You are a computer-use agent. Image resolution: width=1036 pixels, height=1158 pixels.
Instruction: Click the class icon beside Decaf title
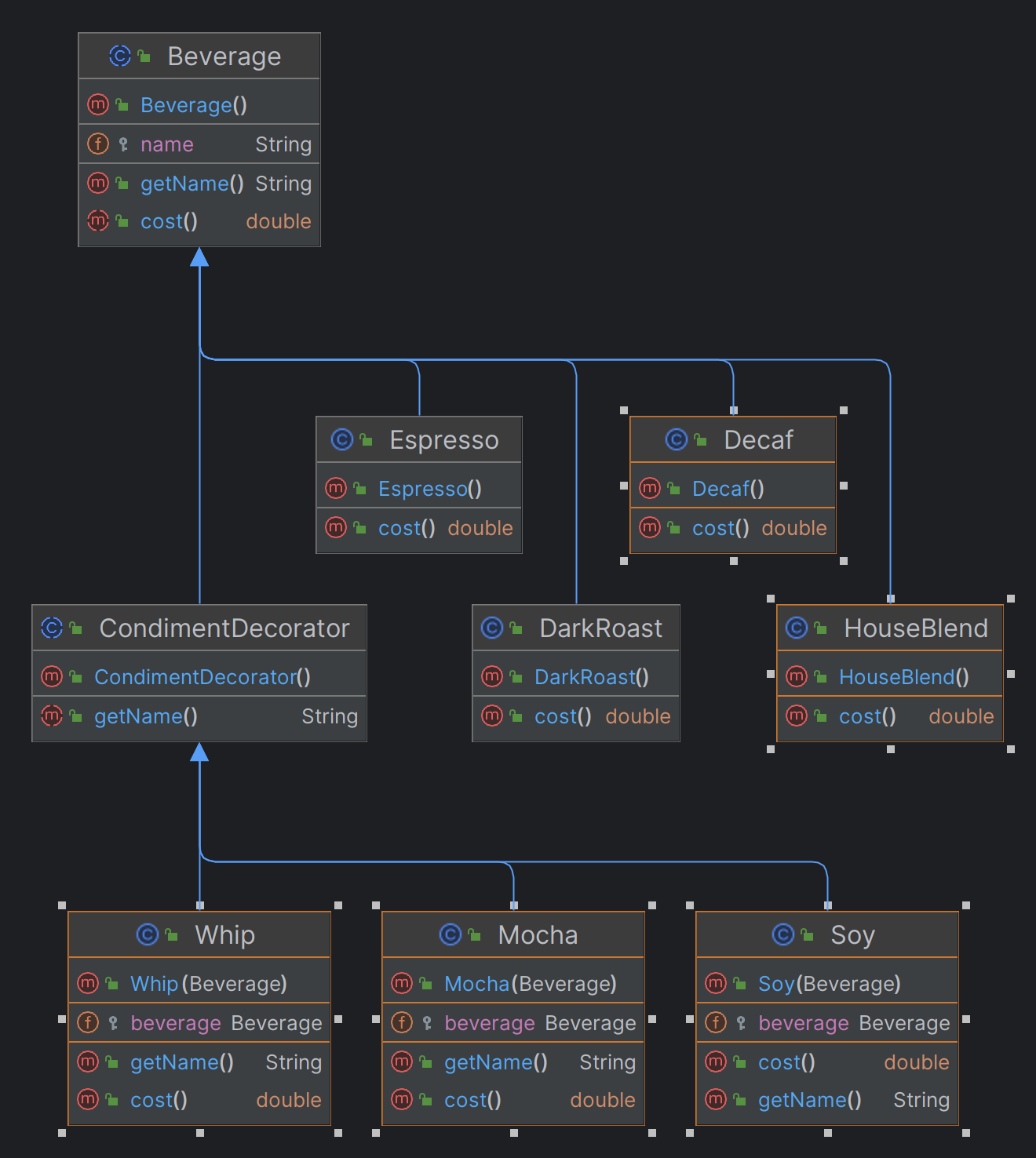tap(676, 439)
